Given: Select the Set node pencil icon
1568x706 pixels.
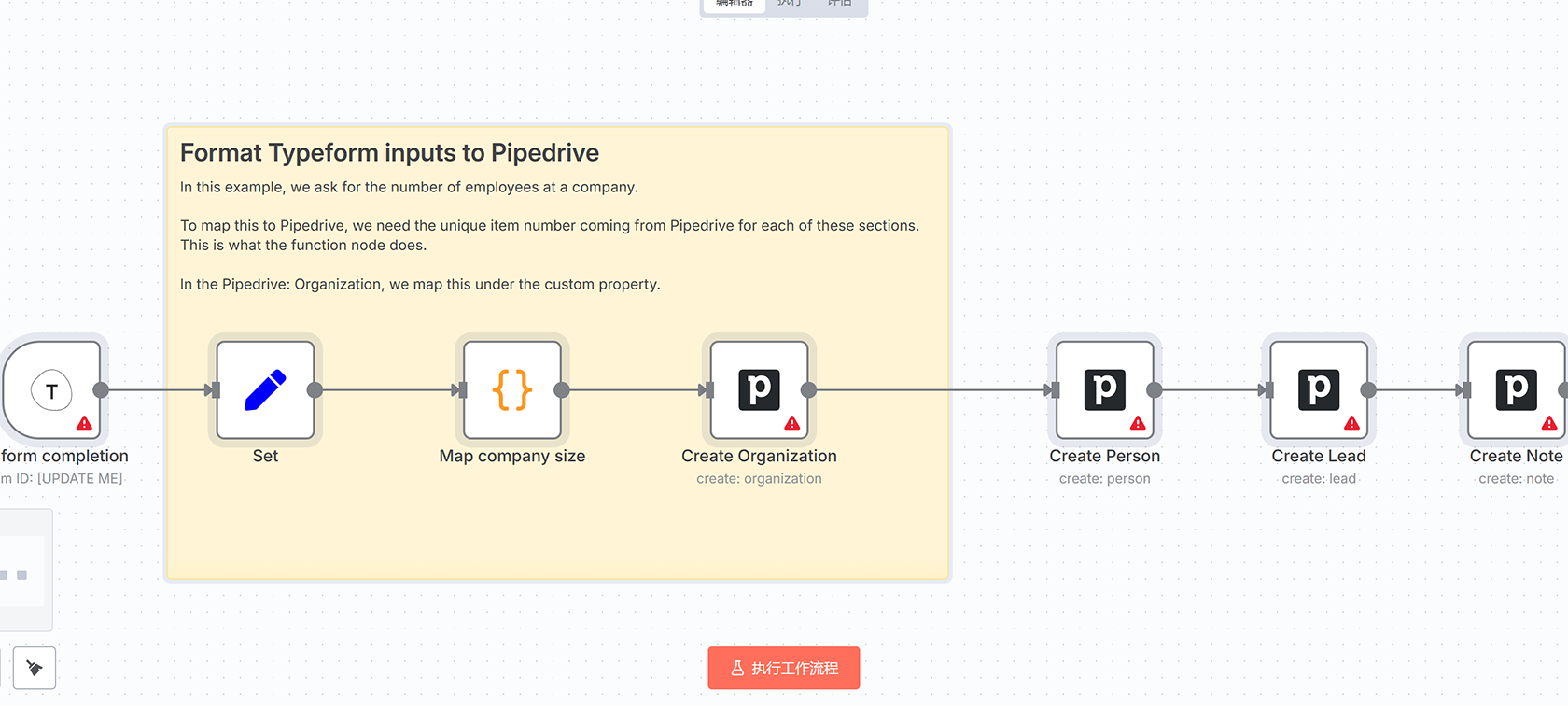Looking at the screenshot, I should click(265, 390).
